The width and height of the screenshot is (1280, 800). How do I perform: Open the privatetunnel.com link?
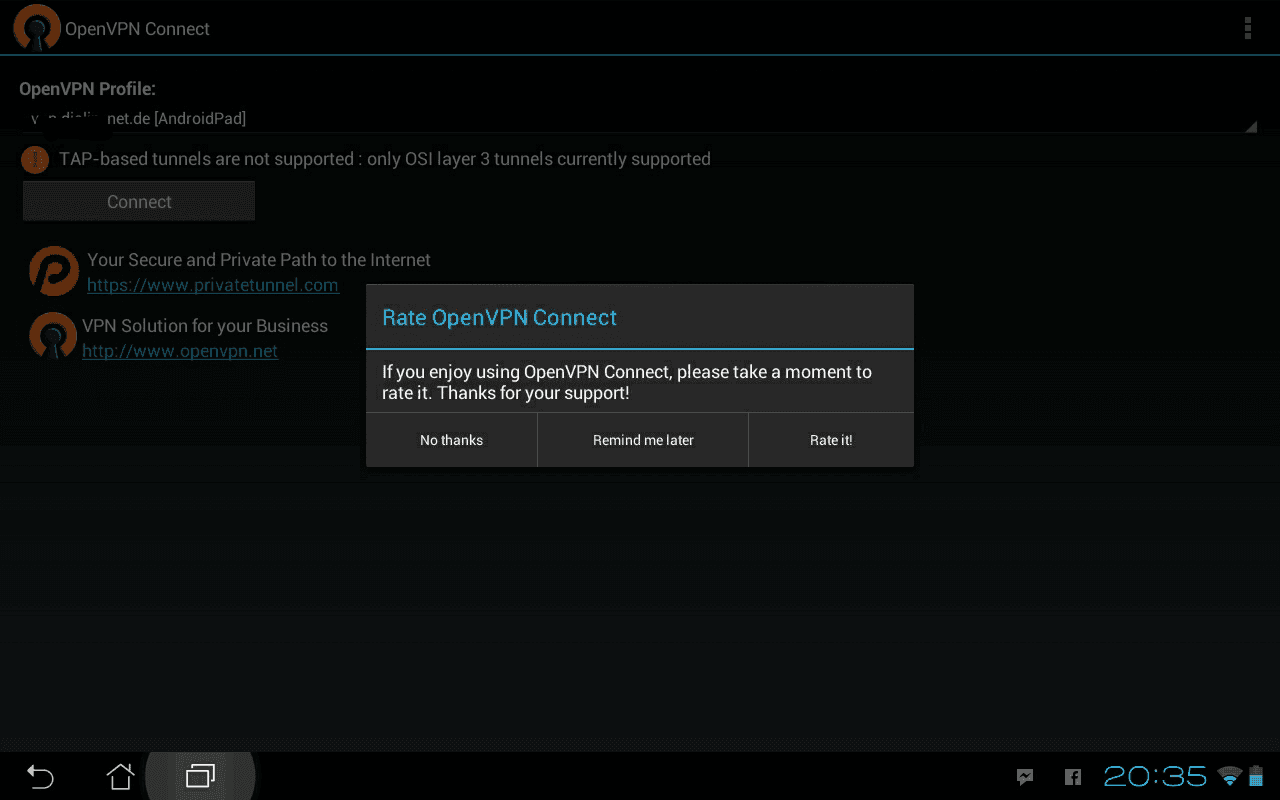click(213, 286)
